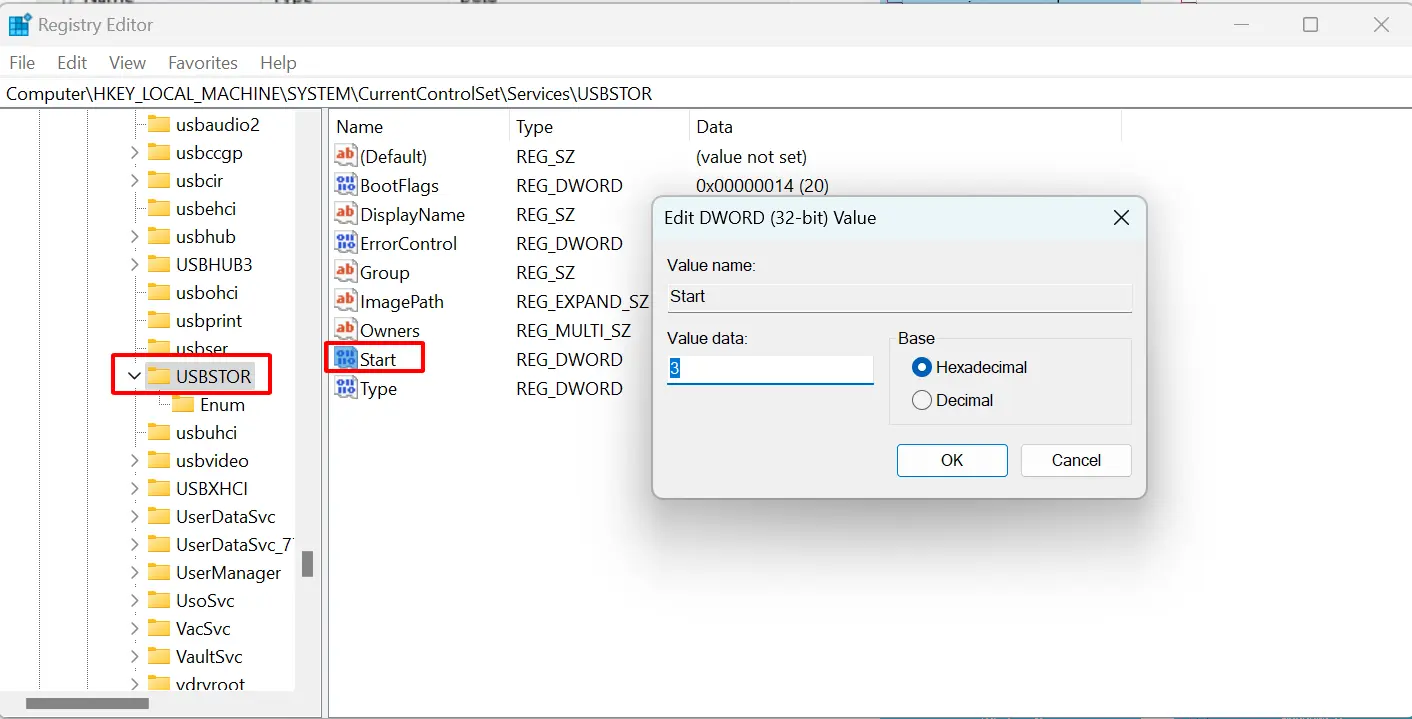Viewport: 1412px width, 719px height.
Task: Click the UserDataSvc folder icon
Action: click(159, 516)
